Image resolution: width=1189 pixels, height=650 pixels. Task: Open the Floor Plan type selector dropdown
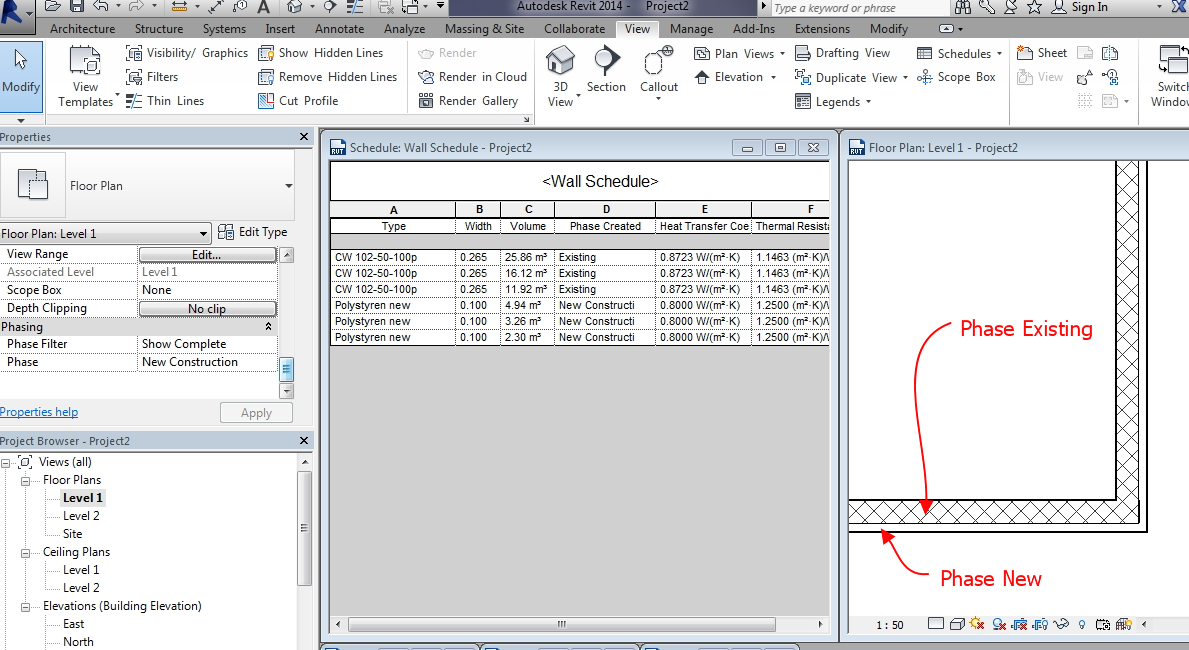point(288,186)
